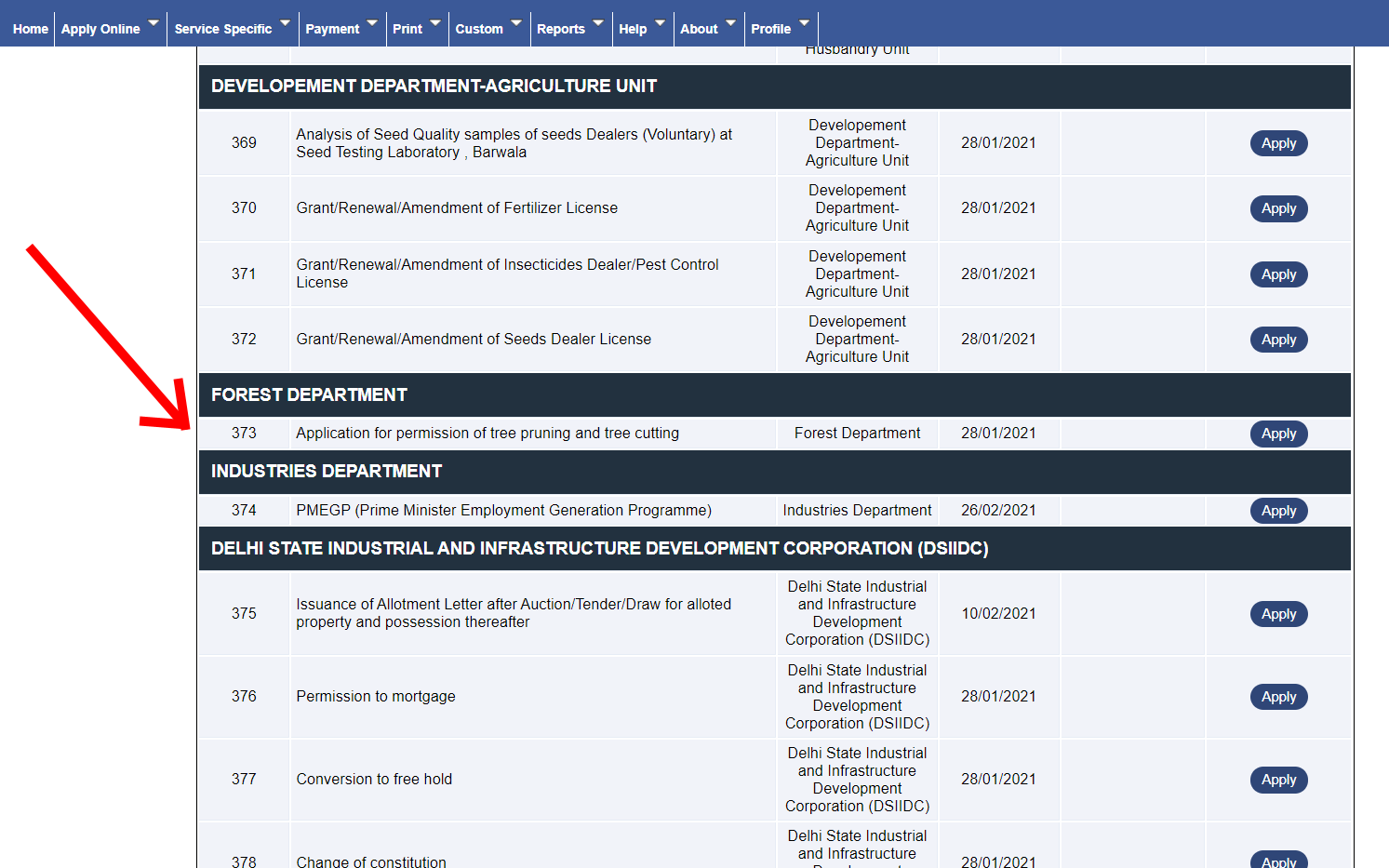Apply for Permission to mortgage
This screenshot has height=868, width=1389.
tap(1278, 697)
